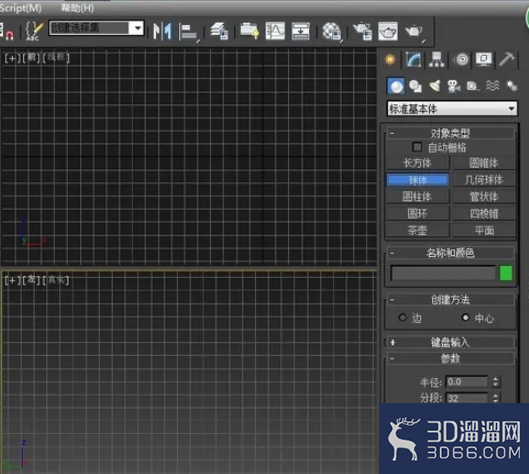Click the object name input field
This screenshot has height=474, width=529.
click(x=443, y=273)
